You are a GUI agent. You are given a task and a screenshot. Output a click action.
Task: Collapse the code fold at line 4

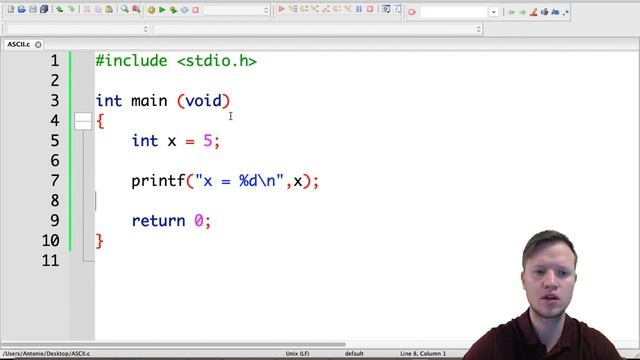click(83, 121)
